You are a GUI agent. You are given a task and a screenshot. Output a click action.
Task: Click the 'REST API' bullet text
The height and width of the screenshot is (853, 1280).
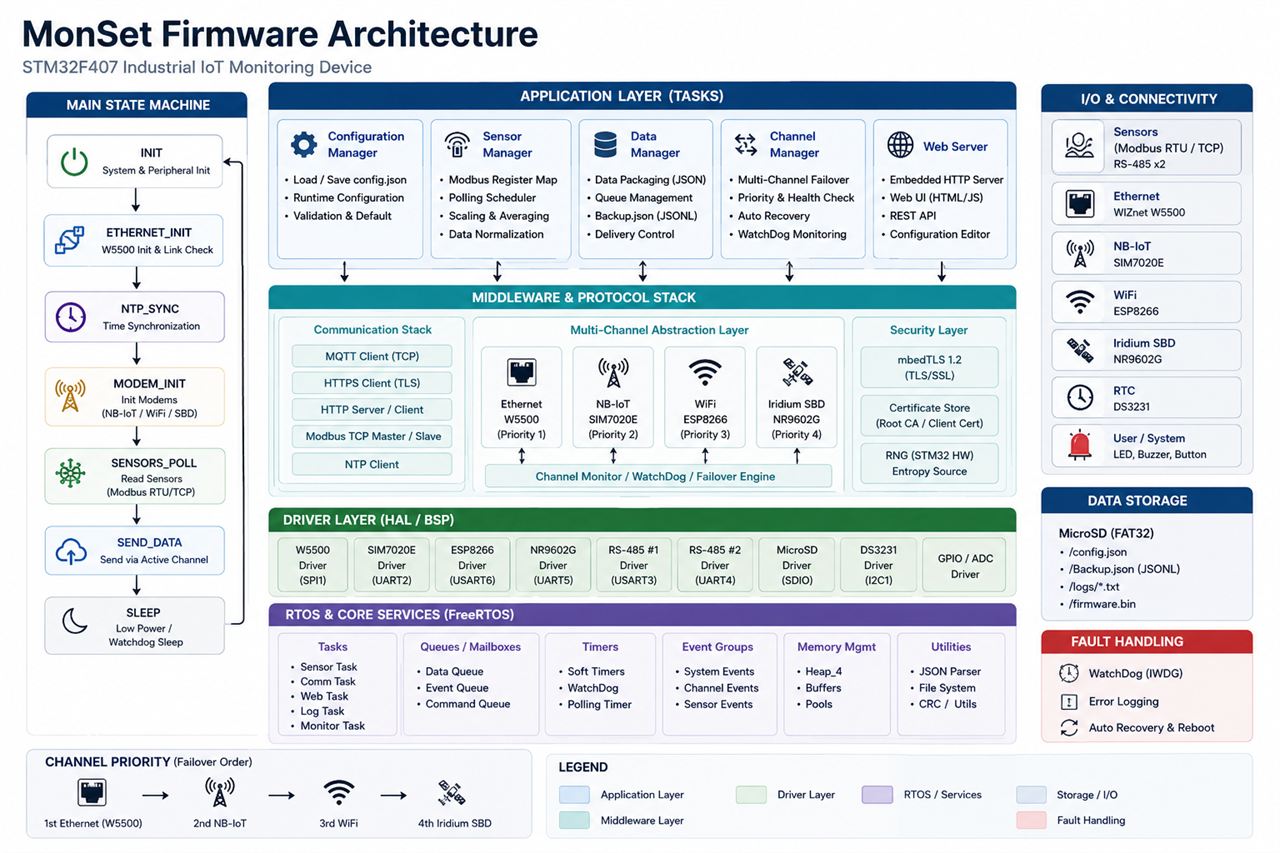(913, 216)
